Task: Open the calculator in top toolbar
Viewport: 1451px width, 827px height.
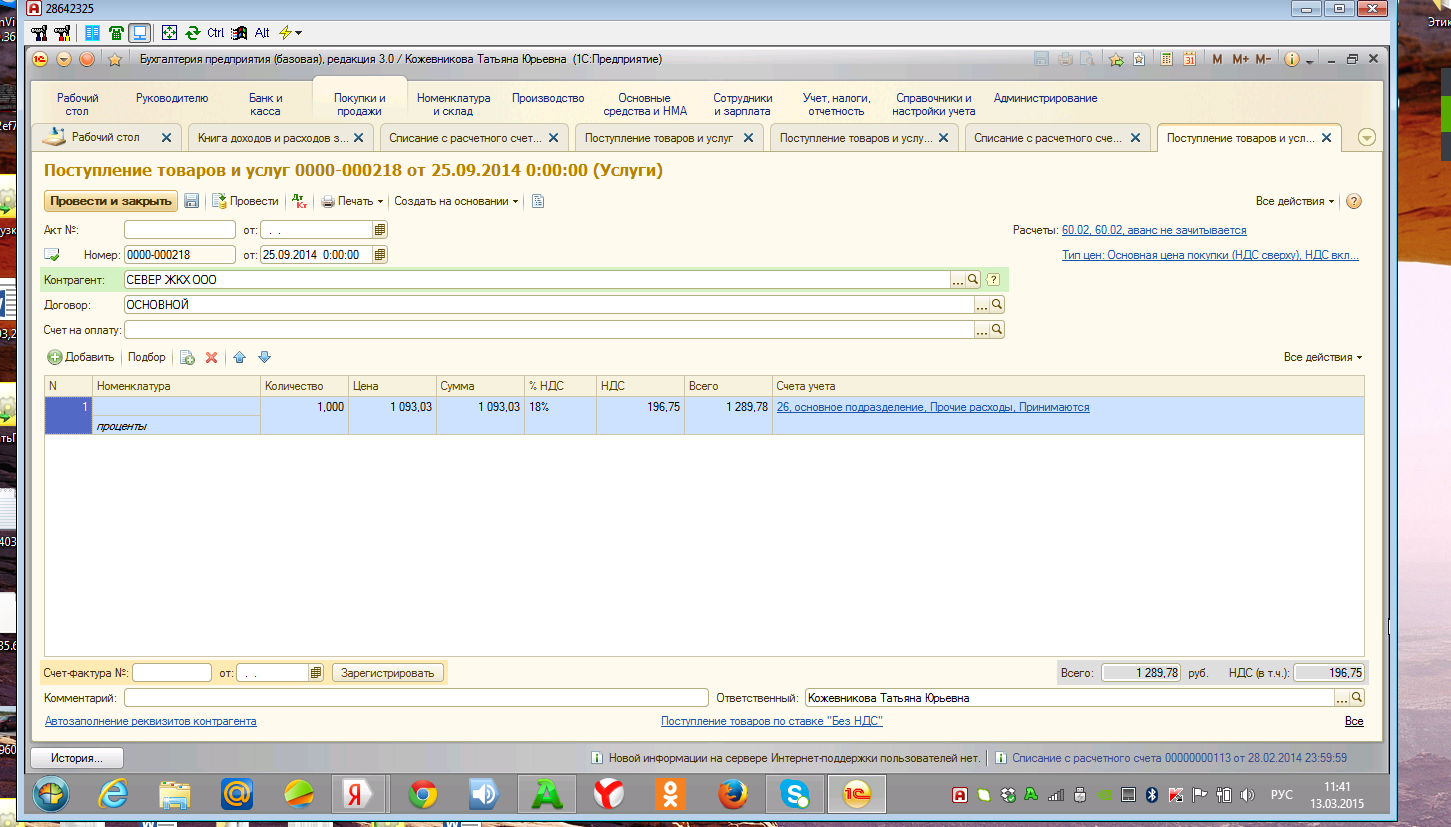Action: (x=1166, y=60)
